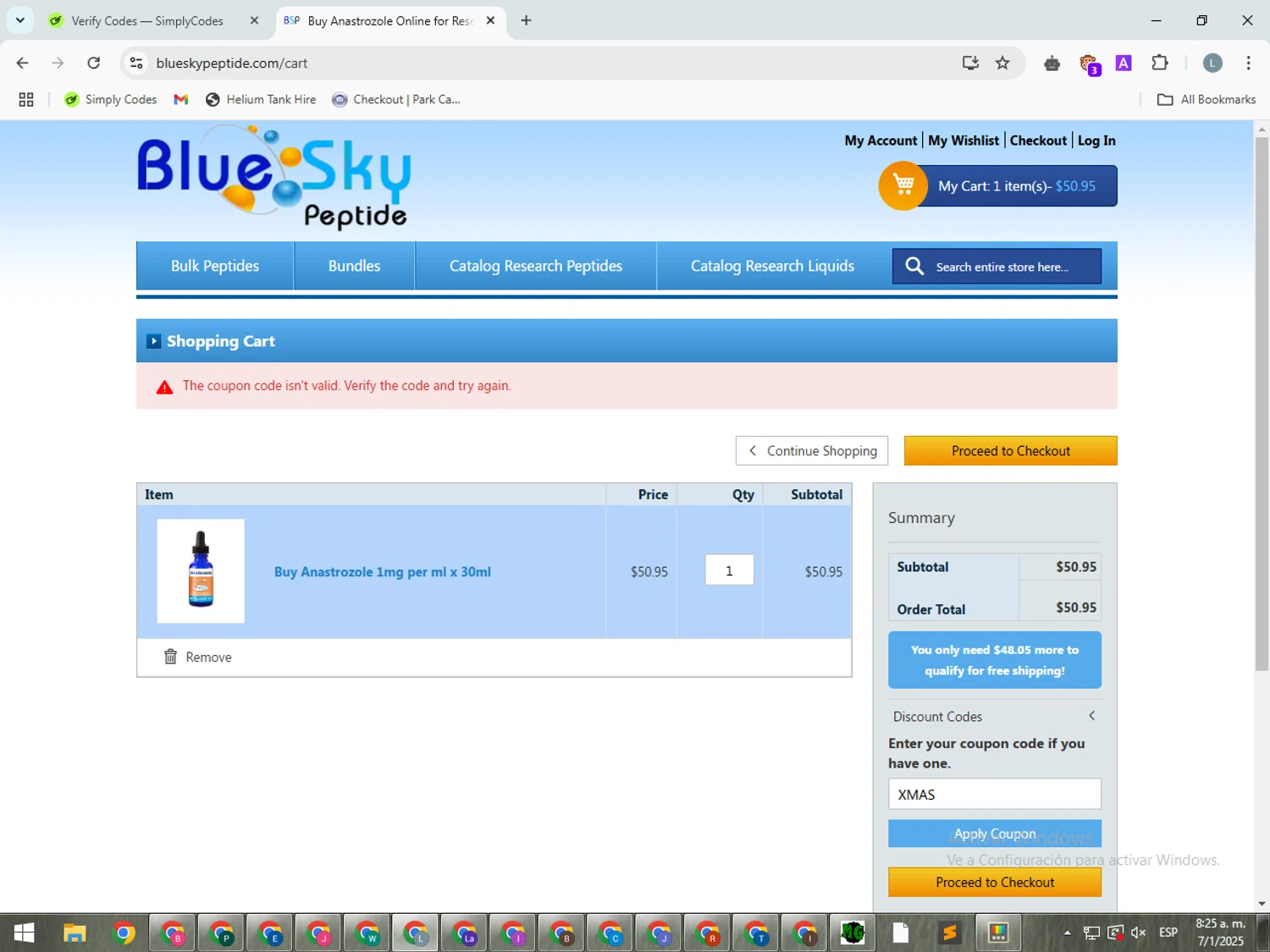This screenshot has height=952, width=1270.
Task: Open Simply Codes bookmark
Action: pos(111,100)
